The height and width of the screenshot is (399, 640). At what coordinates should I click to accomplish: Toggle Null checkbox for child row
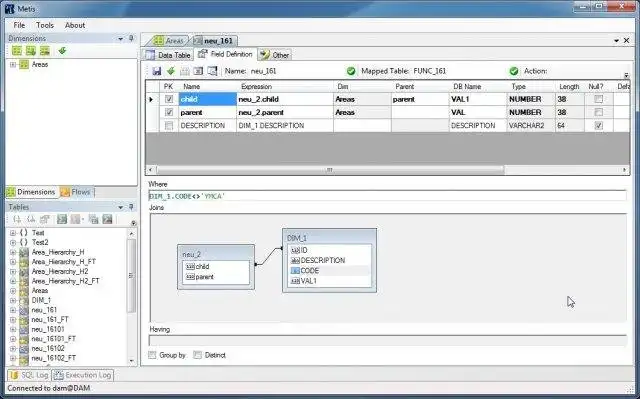coord(598,99)
